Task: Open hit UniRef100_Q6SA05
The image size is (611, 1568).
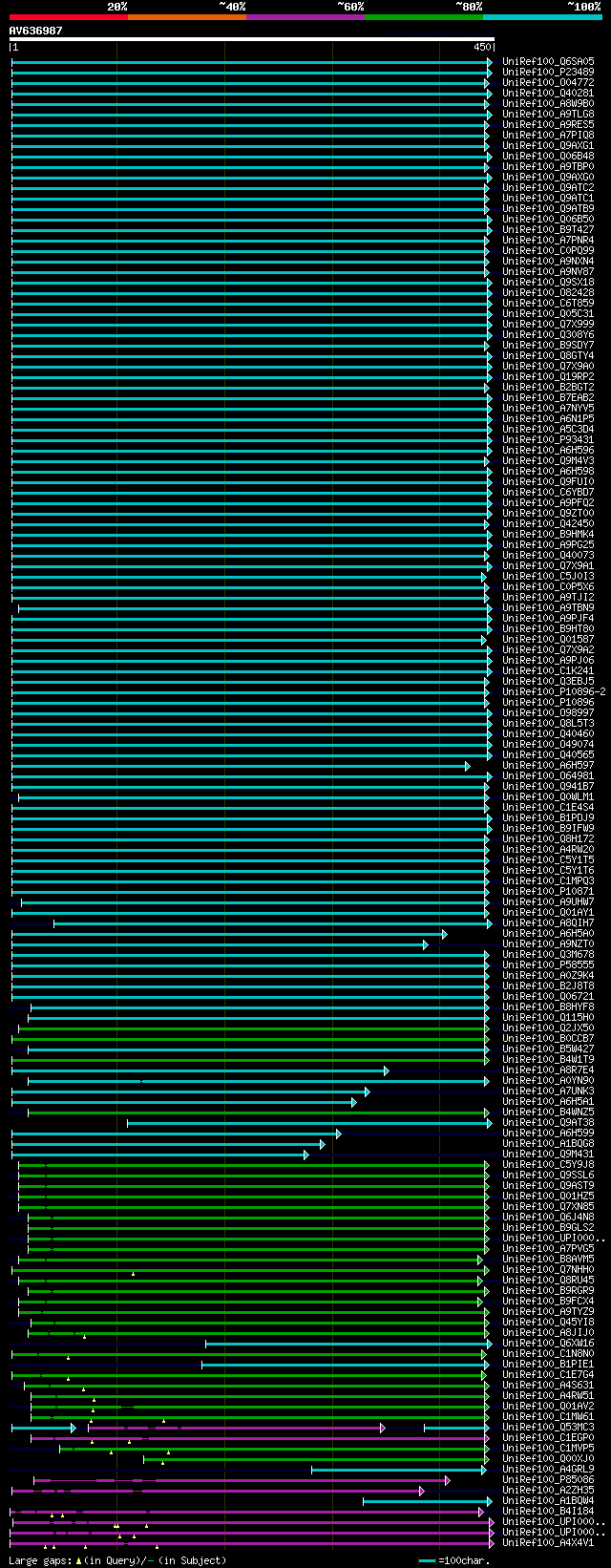Action: tap(548, 61)
